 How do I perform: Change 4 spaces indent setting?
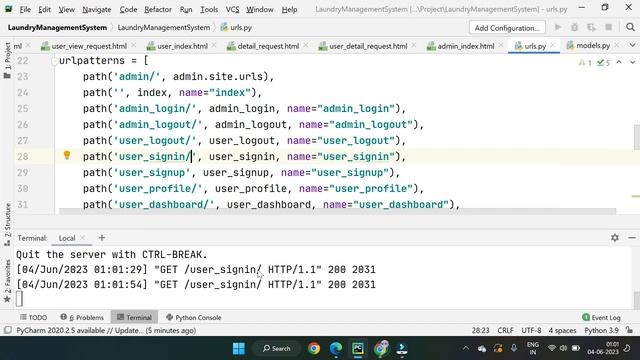pyautogui.click(x=562, y=330)
